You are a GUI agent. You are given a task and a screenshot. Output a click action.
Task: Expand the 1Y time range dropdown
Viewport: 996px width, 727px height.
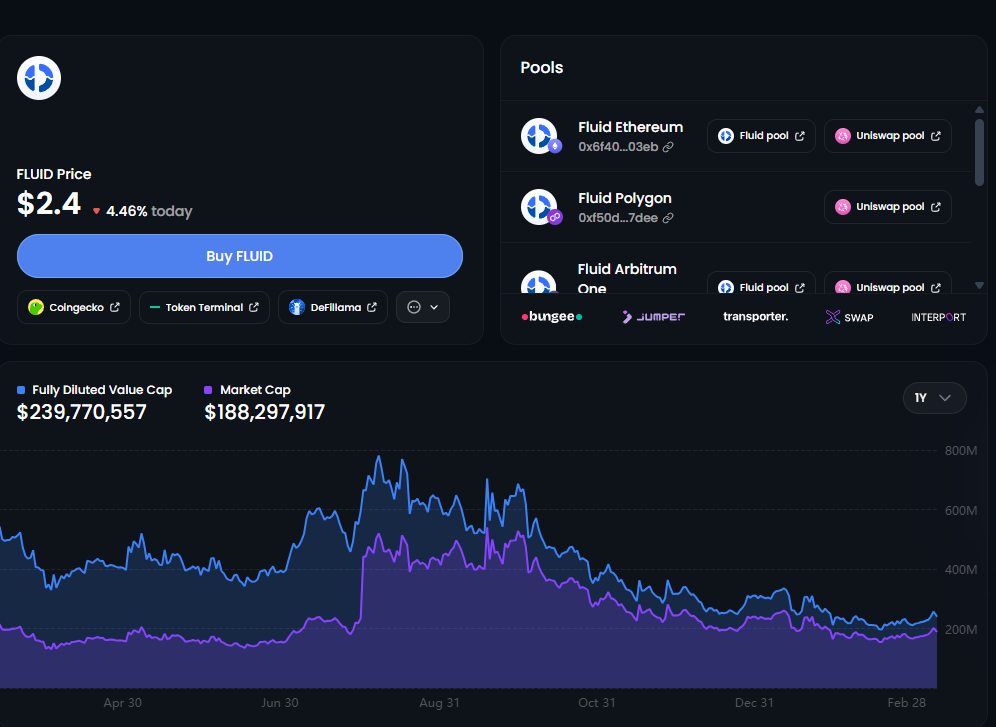pyautogui.click(x=934, y=398)
